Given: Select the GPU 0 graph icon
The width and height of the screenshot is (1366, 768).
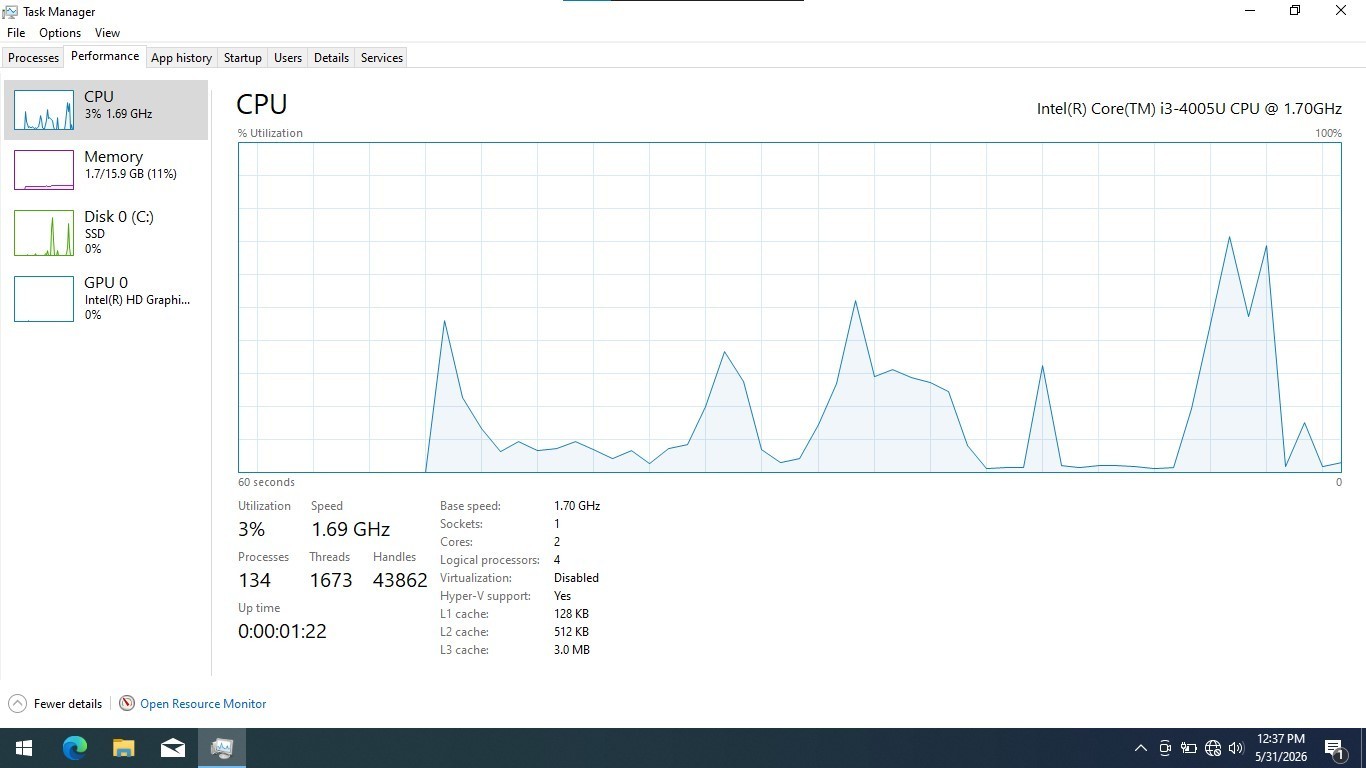Looking at the screenshot, I should pyautogui.click(x=44, y=299).
